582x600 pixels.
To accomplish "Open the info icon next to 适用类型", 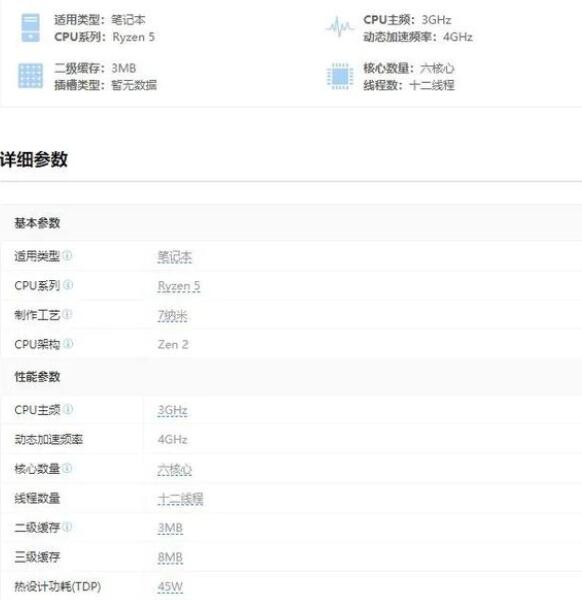I will click(x=67, y=255).
